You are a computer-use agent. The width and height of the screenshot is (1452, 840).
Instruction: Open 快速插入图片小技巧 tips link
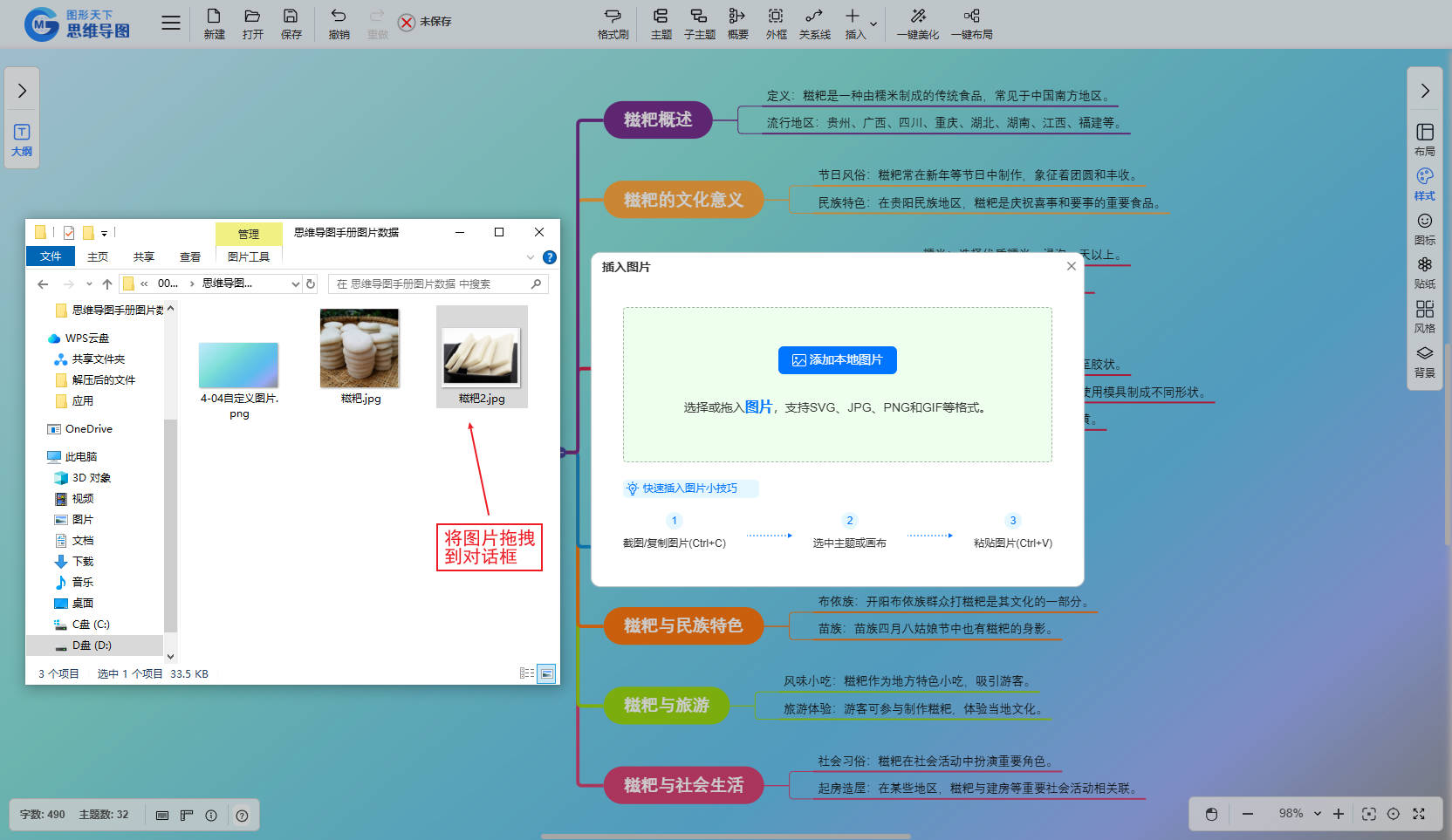[689, 488]
